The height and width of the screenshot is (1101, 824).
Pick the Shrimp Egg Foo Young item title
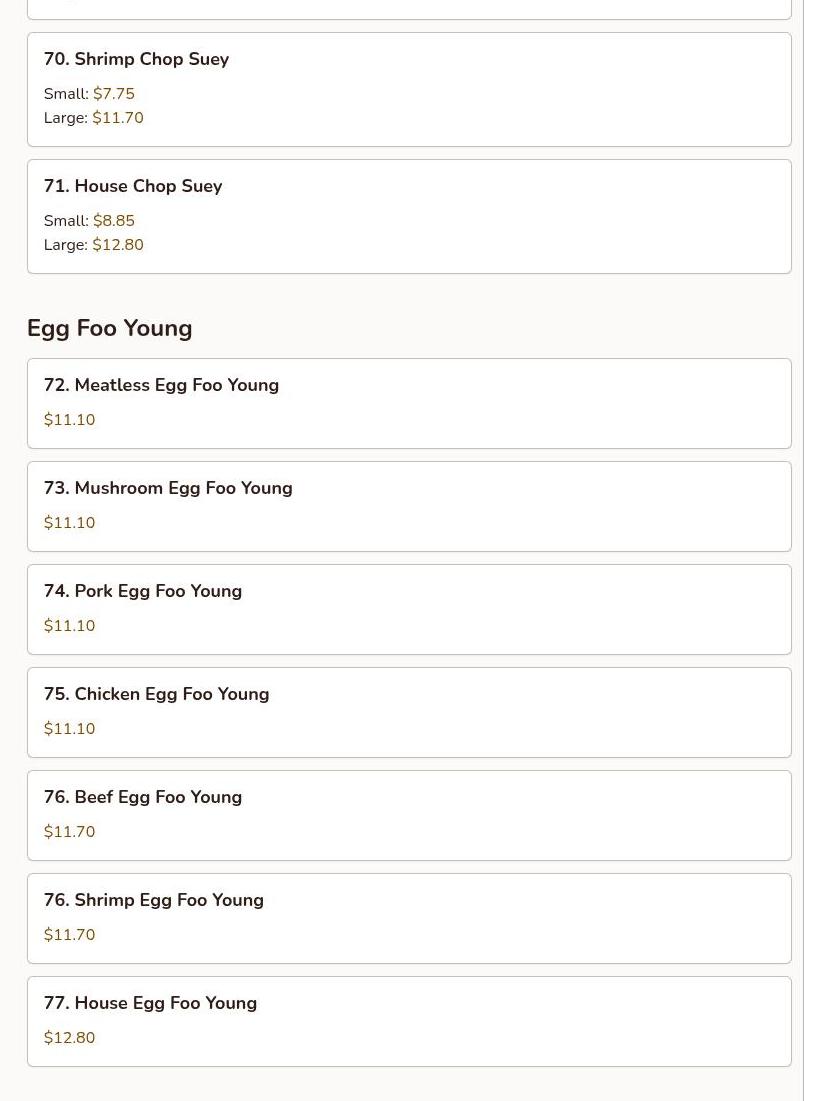(x=154, y=900)
